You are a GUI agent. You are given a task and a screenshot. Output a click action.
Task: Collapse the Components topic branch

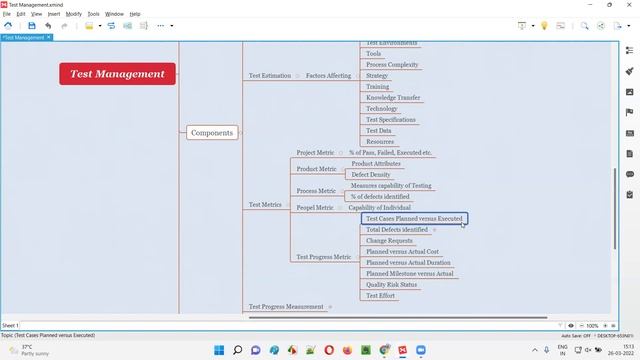(241, 133)
